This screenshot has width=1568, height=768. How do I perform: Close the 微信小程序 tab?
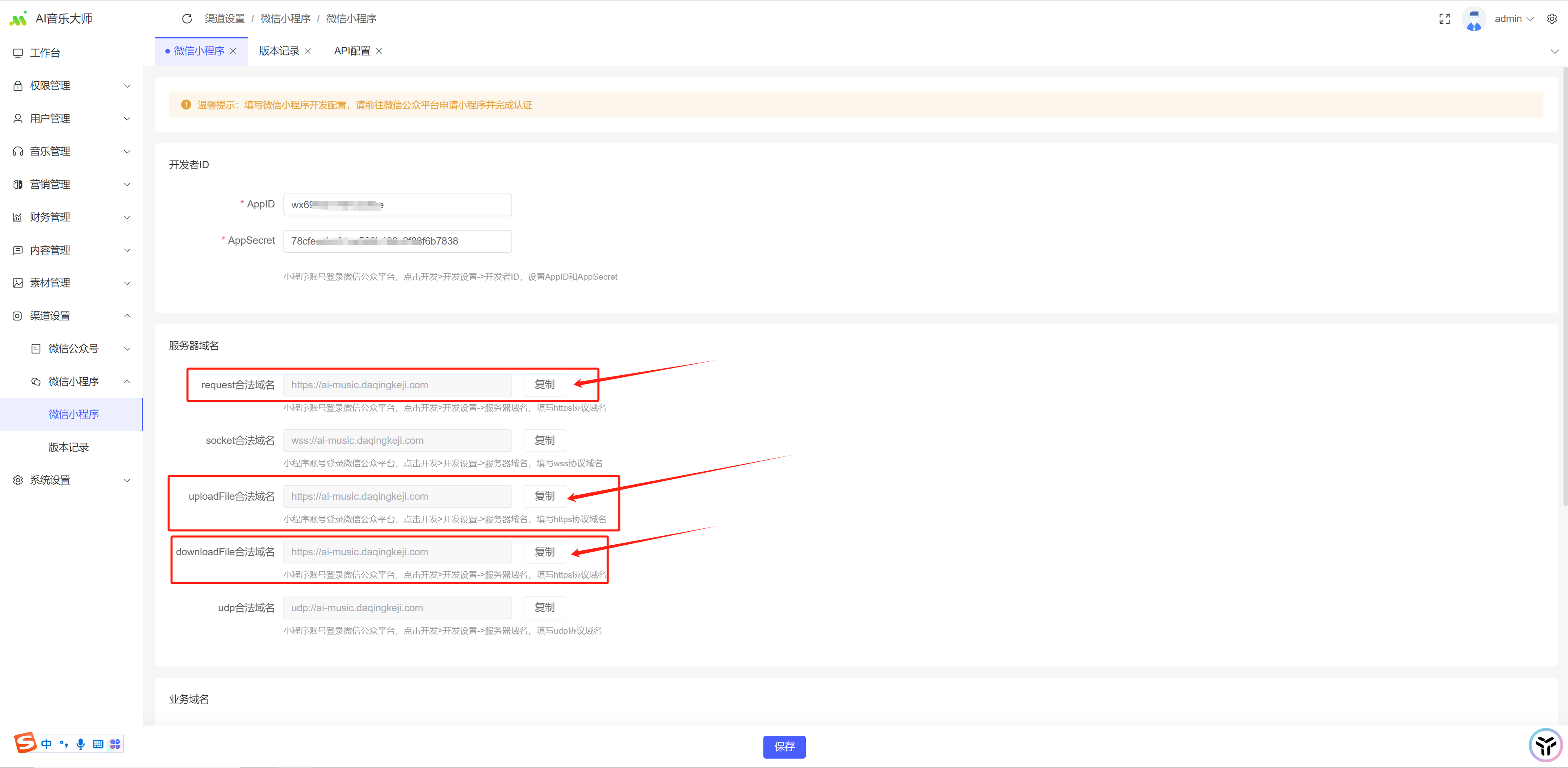click(x=233, y=51)
